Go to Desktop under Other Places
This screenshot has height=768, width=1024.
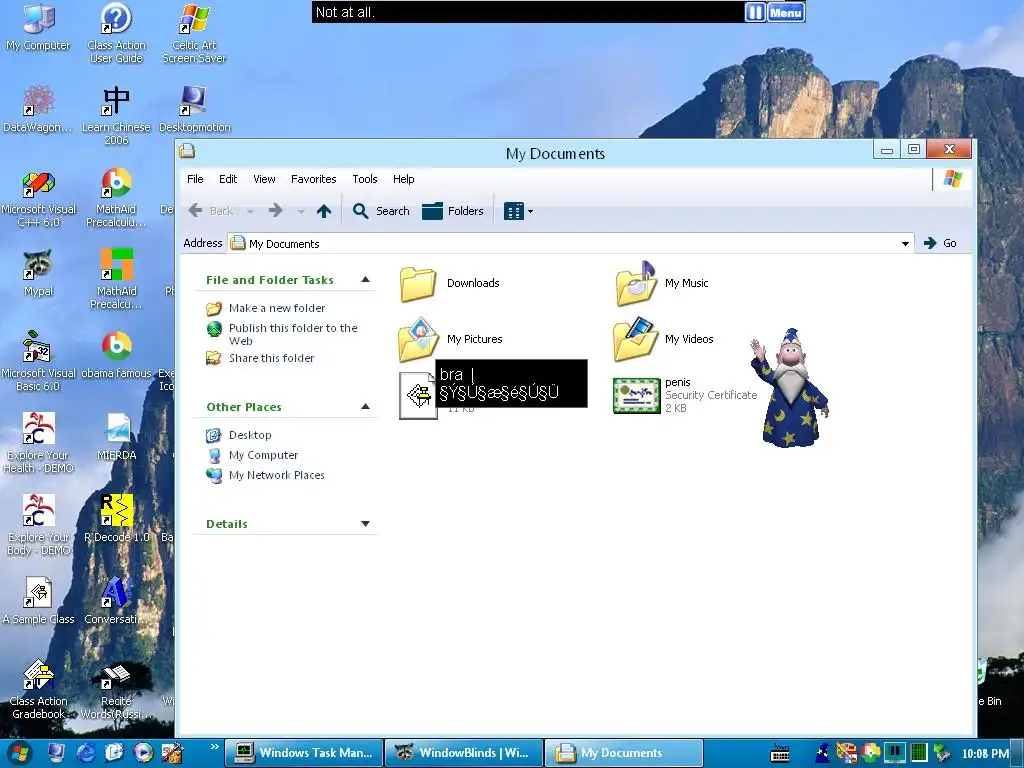250,435
